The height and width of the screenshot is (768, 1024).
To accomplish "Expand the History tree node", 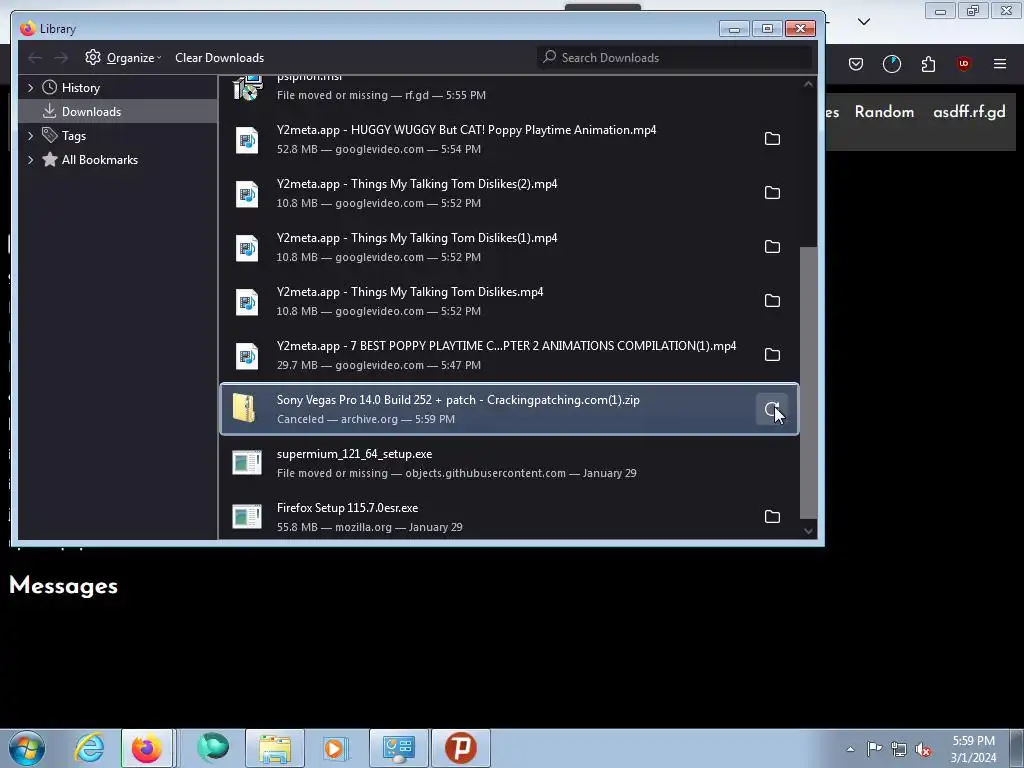I will (30, 88).
